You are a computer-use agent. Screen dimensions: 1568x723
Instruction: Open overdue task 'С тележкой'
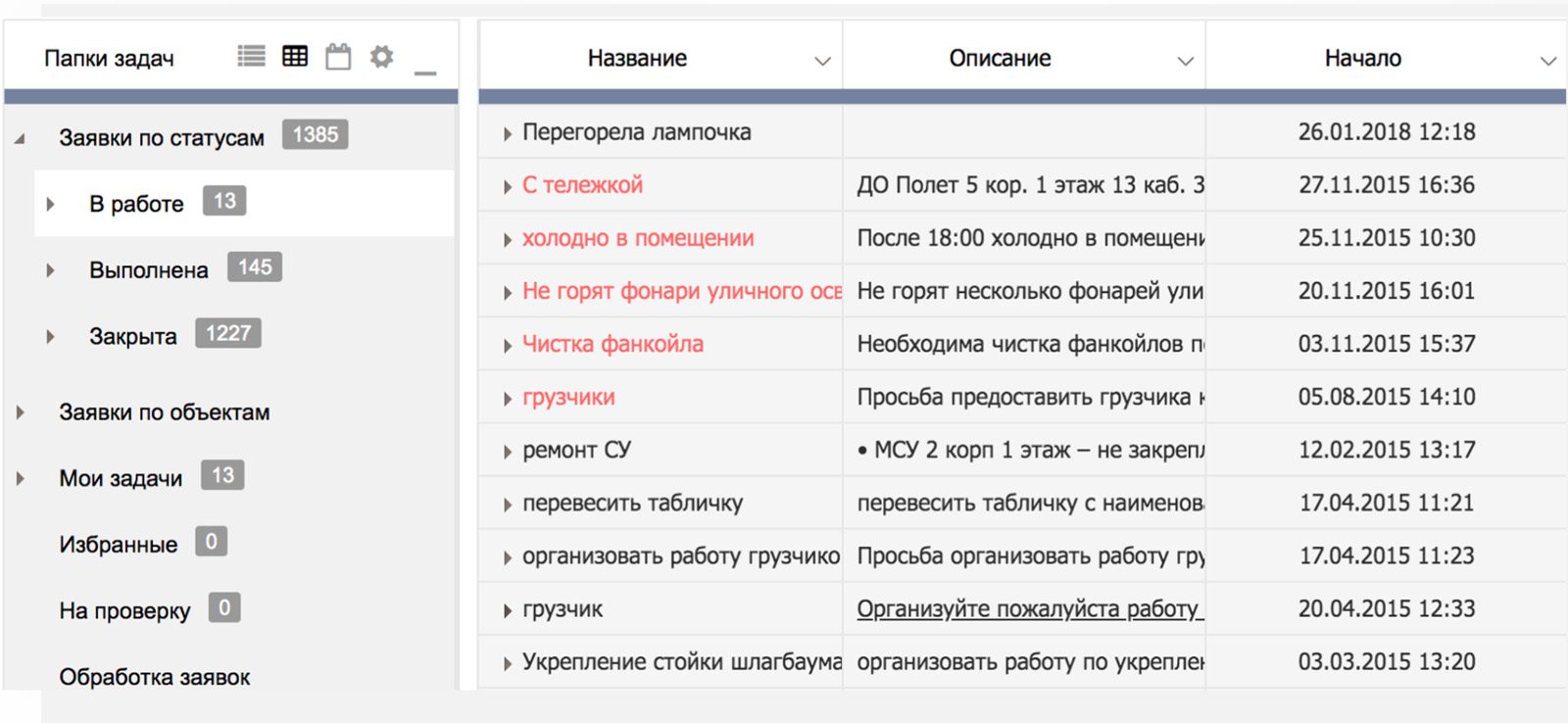(x=583, y=185)
